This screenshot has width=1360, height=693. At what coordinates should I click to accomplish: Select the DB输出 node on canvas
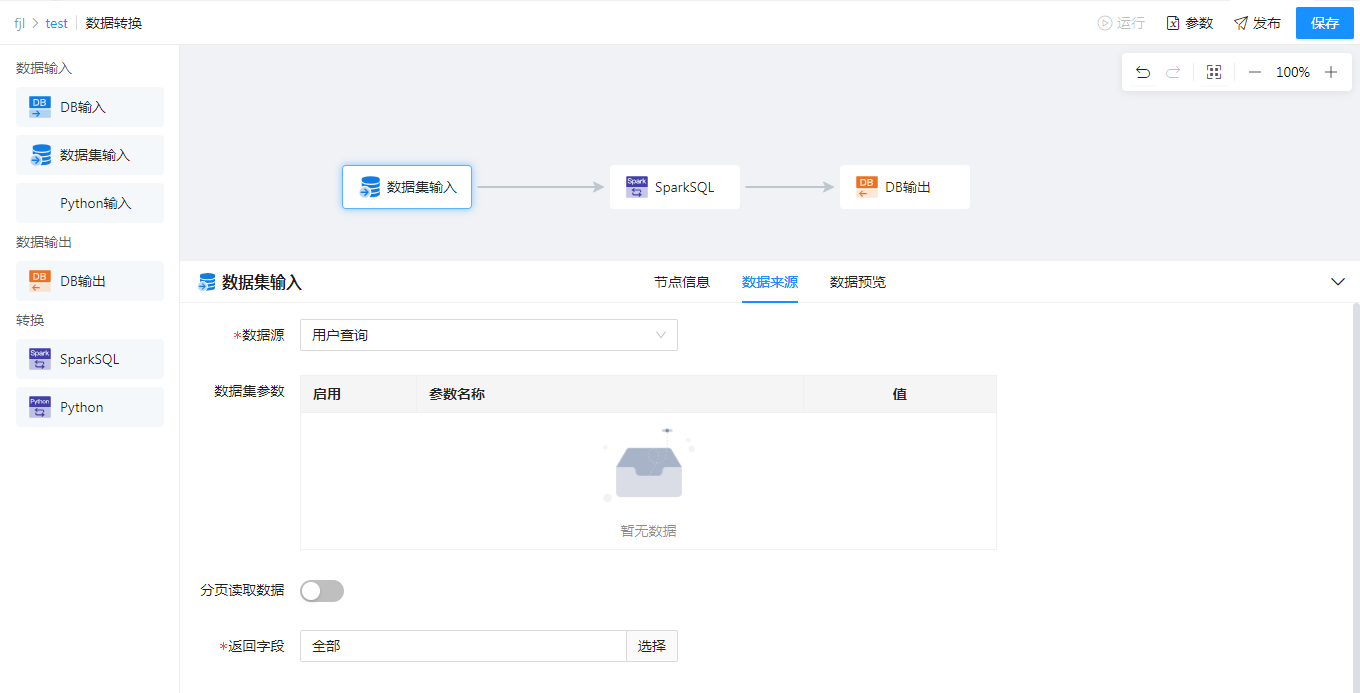(904, 187)
